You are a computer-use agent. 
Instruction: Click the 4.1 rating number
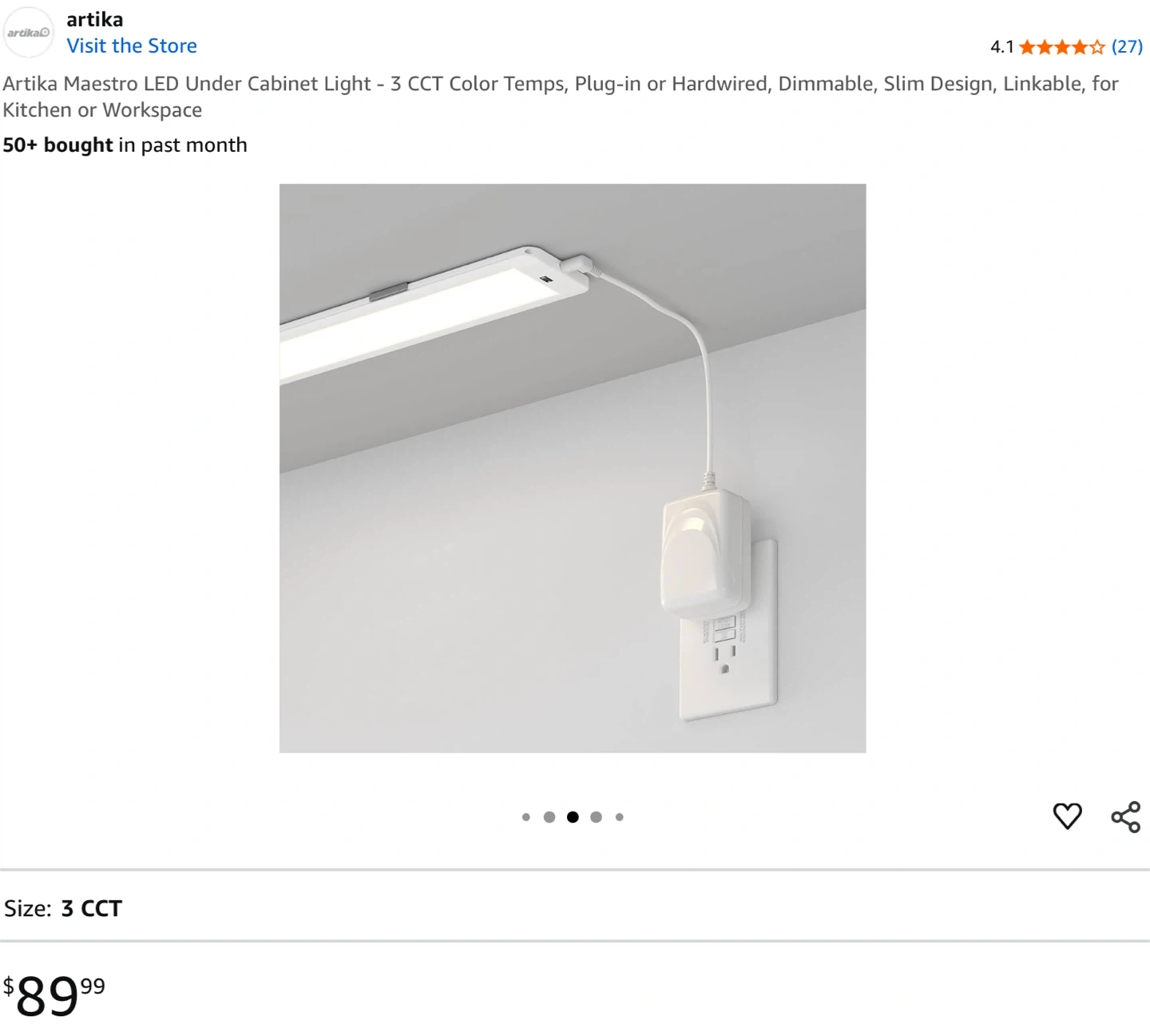click(1001, 47)
